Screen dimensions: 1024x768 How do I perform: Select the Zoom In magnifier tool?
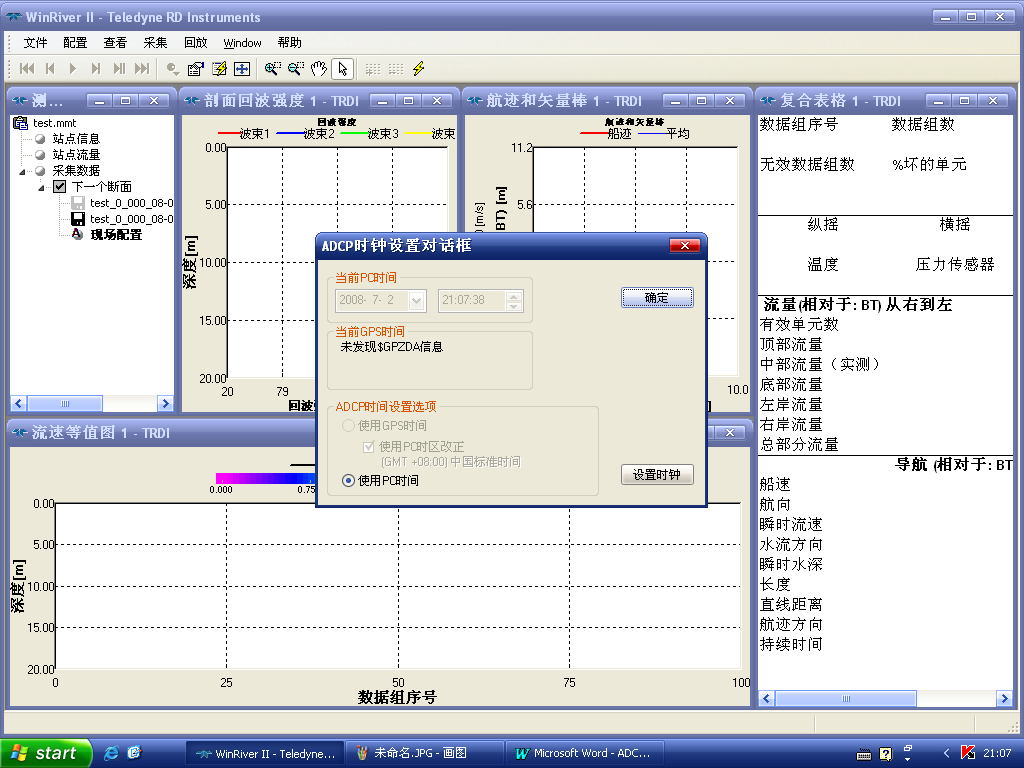pos(270,69)
